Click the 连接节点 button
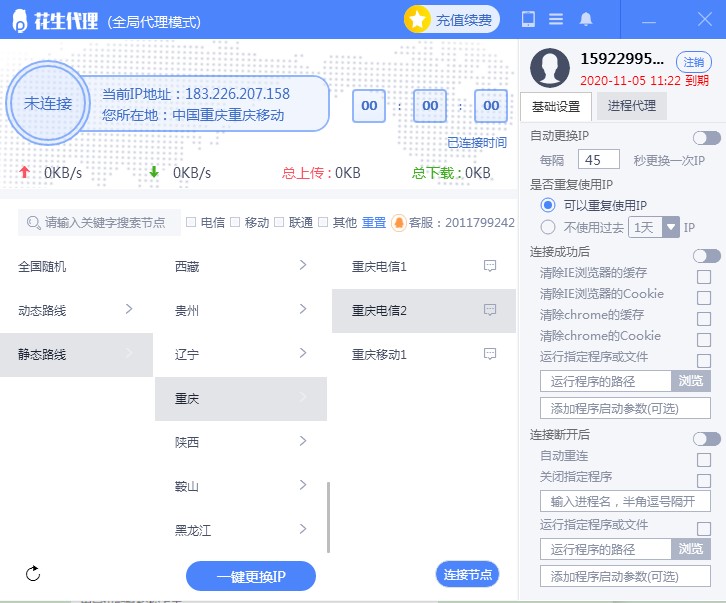Image resolution: width=726 pixels, height=603 pixels. [467, 574]
